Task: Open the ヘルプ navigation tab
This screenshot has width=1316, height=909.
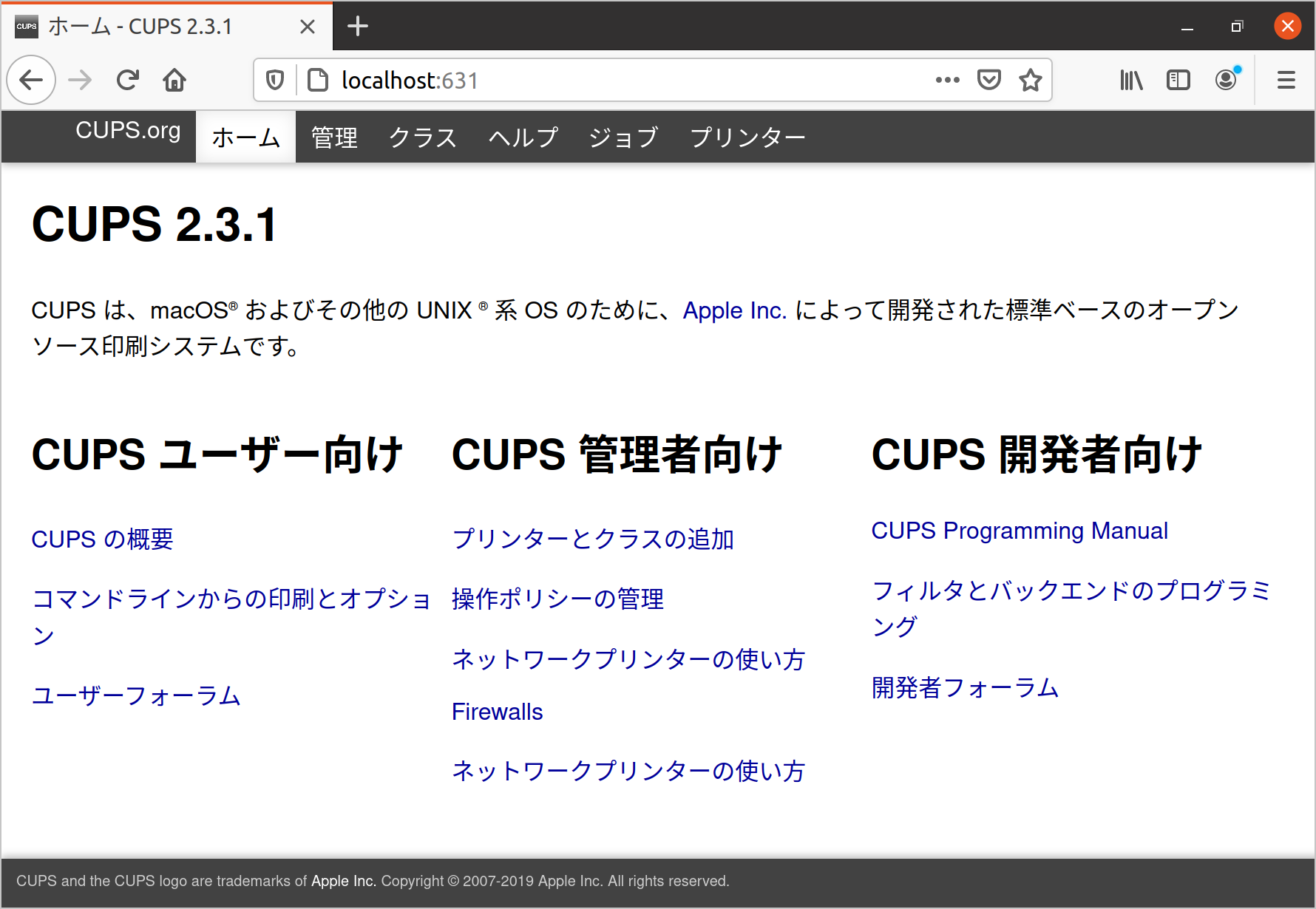Action: (523, 137)
